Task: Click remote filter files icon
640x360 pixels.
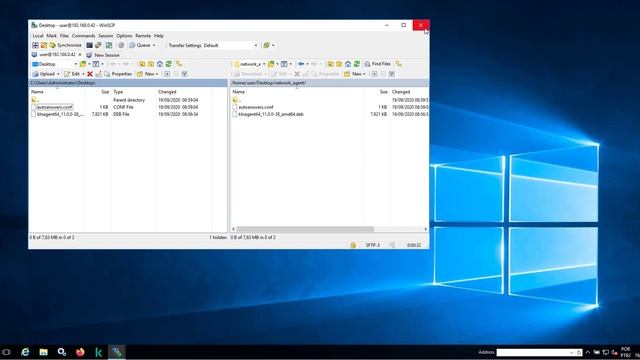Action: [x=284, y=64]
